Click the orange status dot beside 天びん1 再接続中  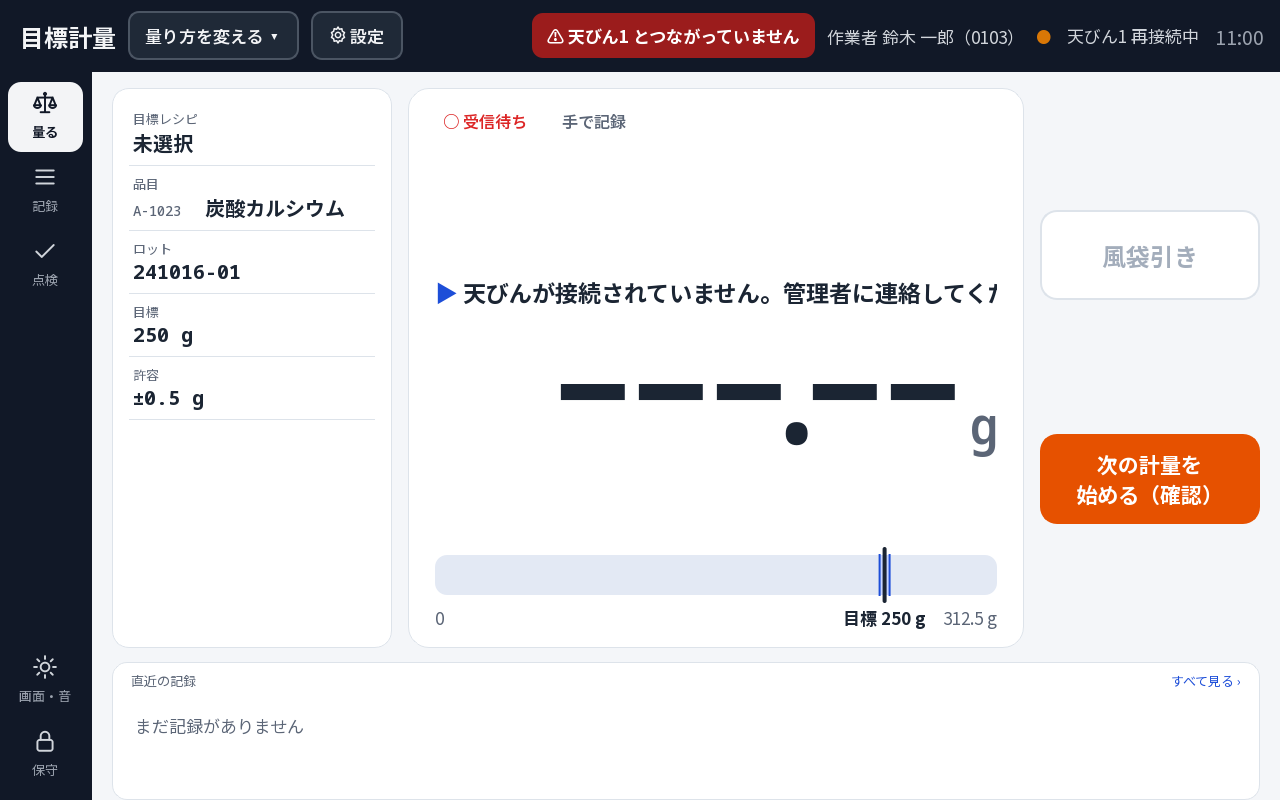coord(1044,37)
